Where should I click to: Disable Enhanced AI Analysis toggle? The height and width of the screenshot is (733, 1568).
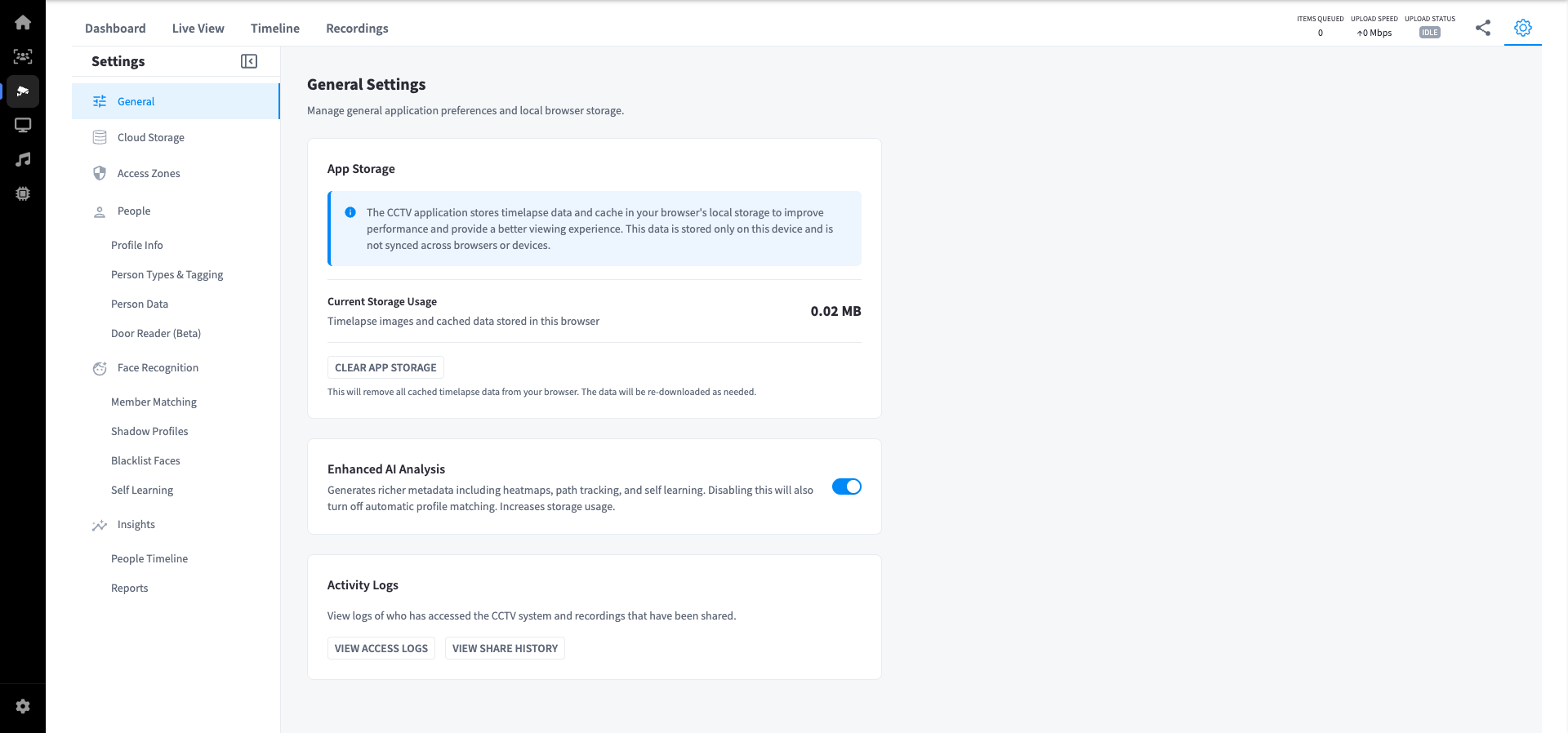847,486
